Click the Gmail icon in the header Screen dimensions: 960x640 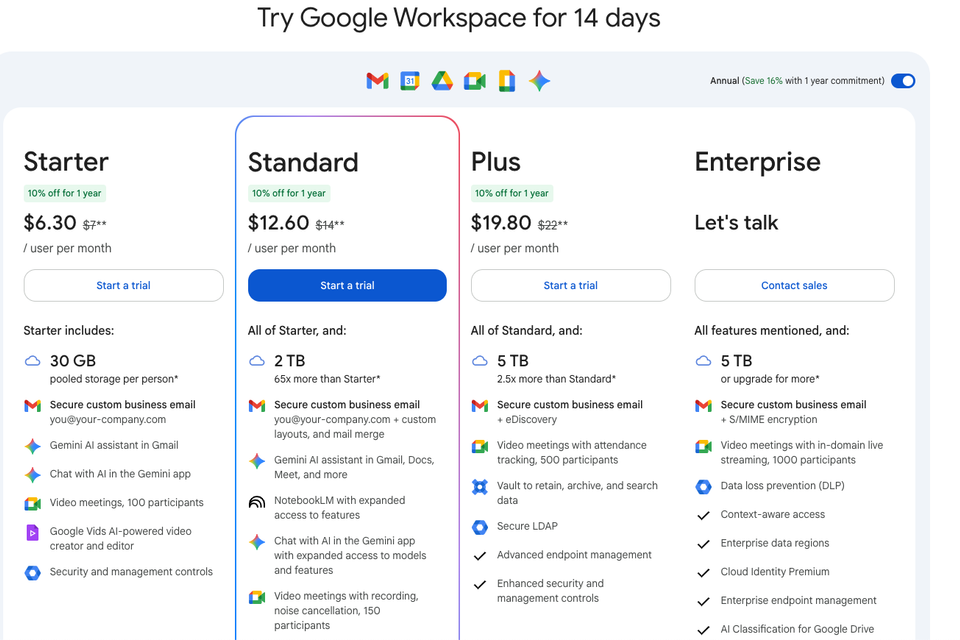coord(377,81)
